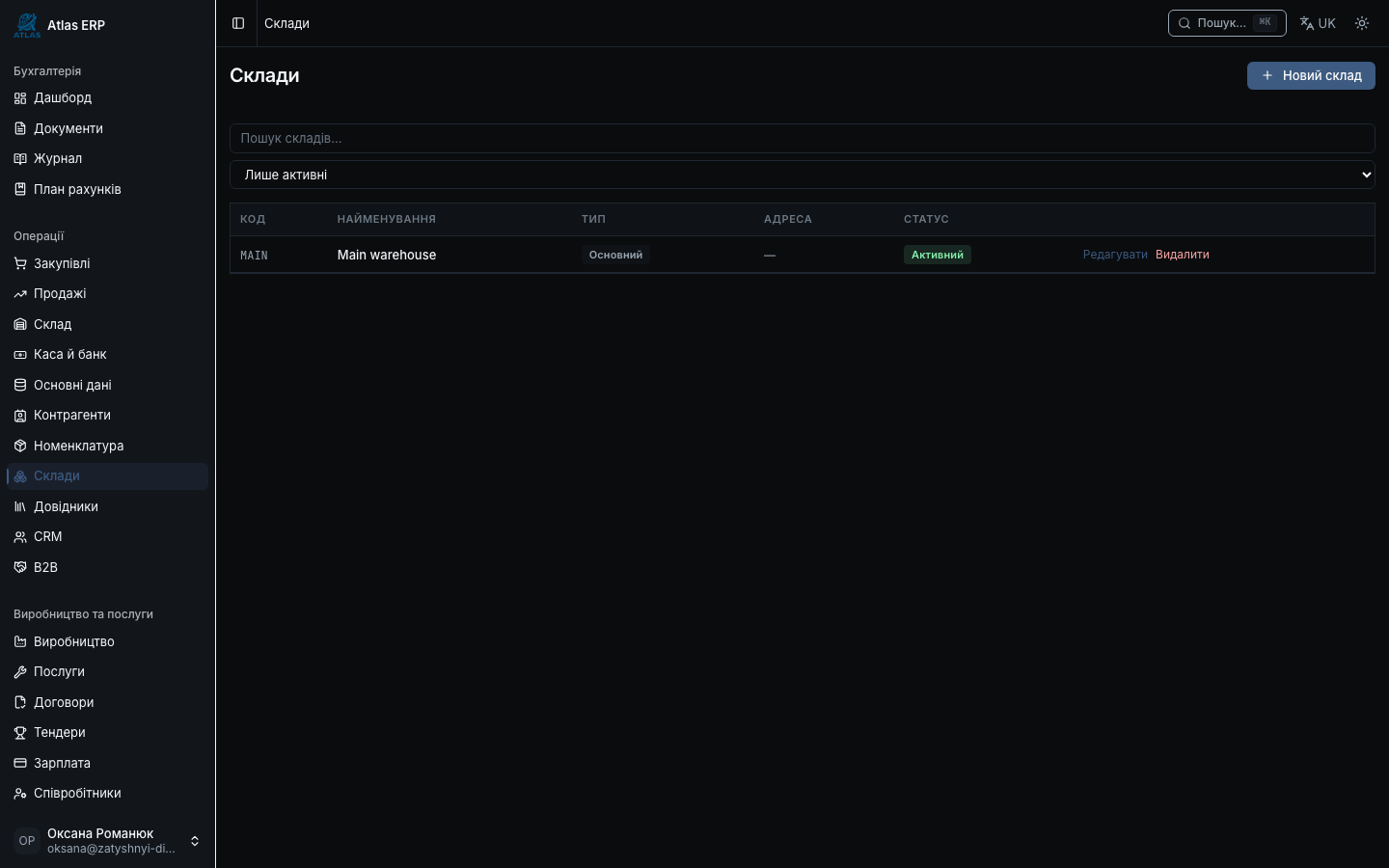This screenshot has width=1389, height=868.
Task: Click the Продажі trend icon
Action: point(20,294)
